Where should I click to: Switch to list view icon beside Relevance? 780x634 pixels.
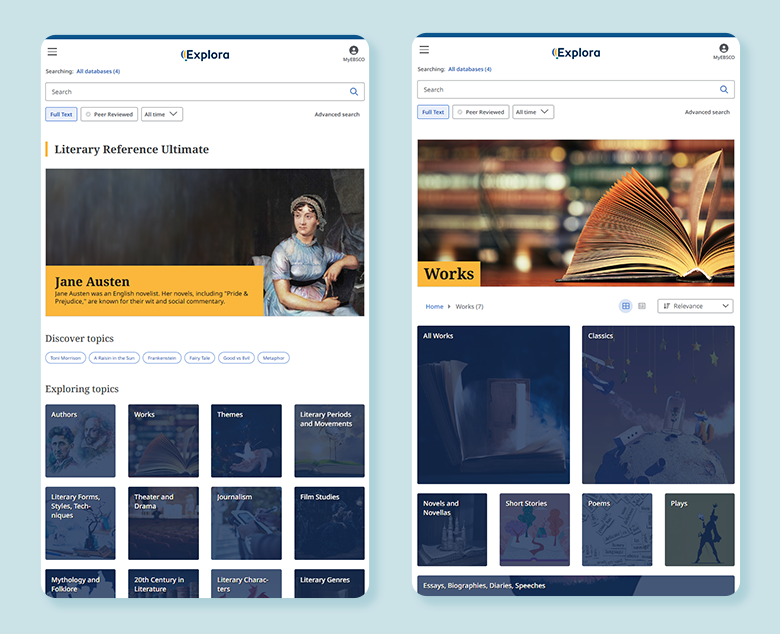[x=642, y=306]
